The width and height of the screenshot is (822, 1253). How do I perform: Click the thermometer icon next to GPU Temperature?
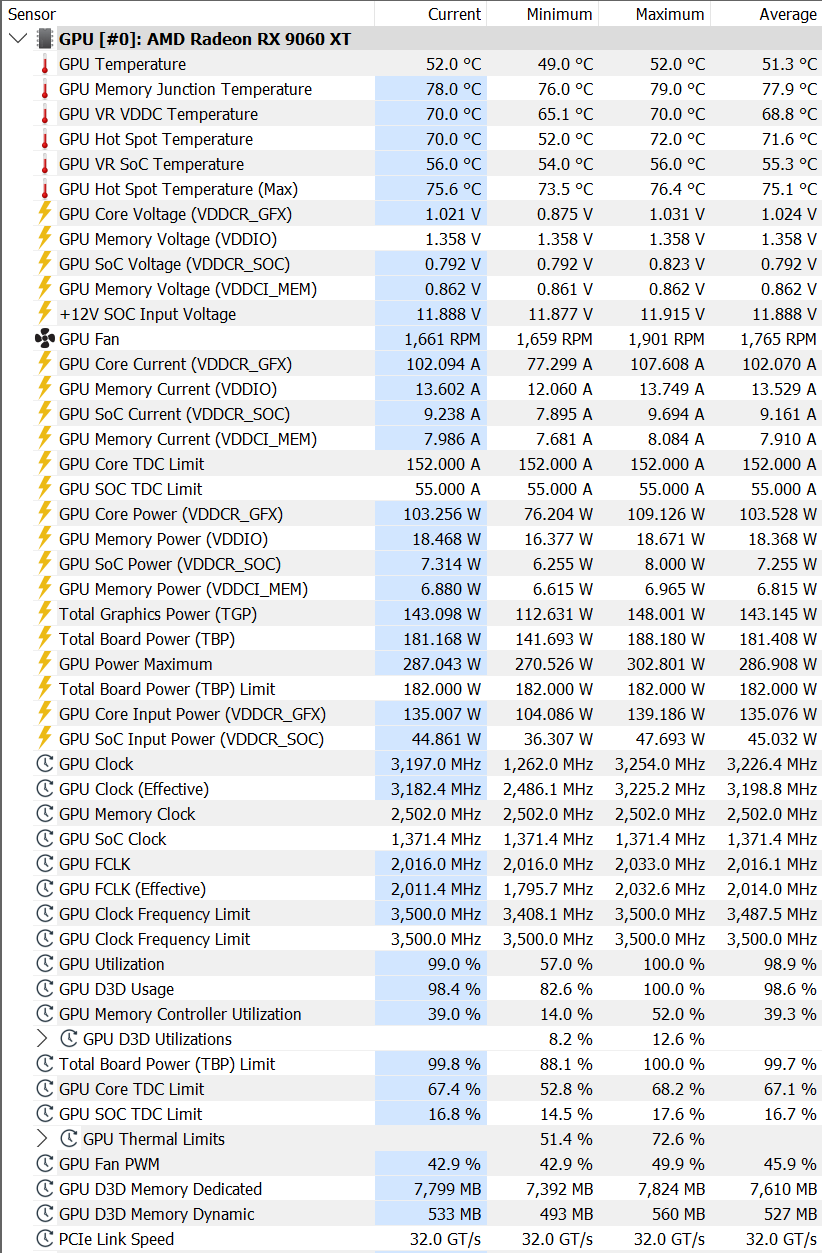coord(44,64)
